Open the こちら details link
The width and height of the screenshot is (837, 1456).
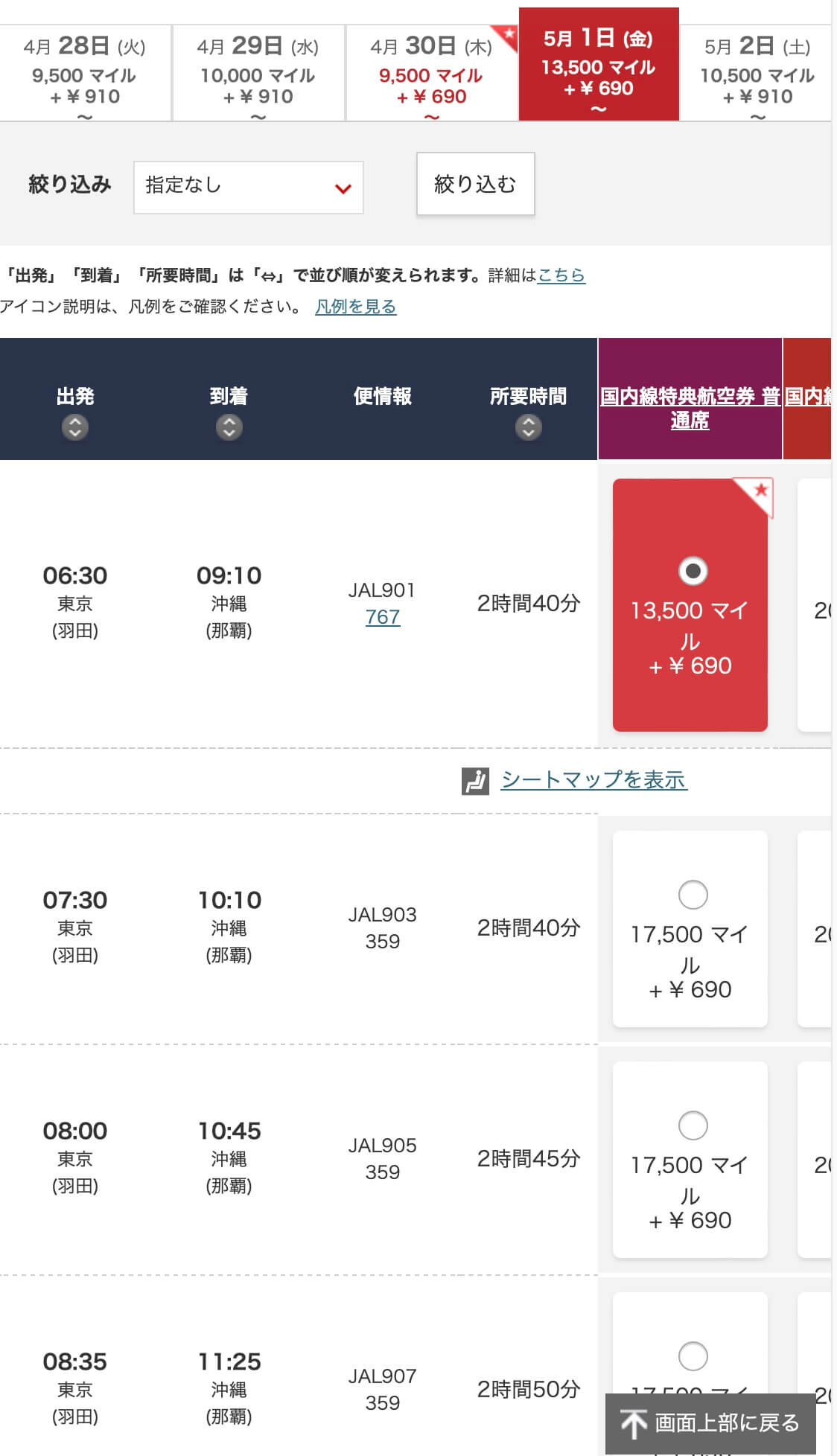561,275
